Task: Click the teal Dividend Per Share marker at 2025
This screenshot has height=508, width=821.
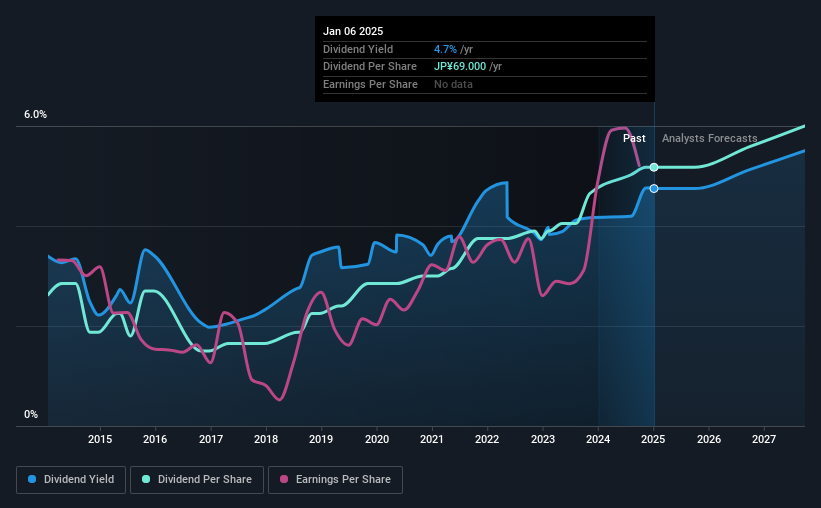Action: (x=654, y=167)
